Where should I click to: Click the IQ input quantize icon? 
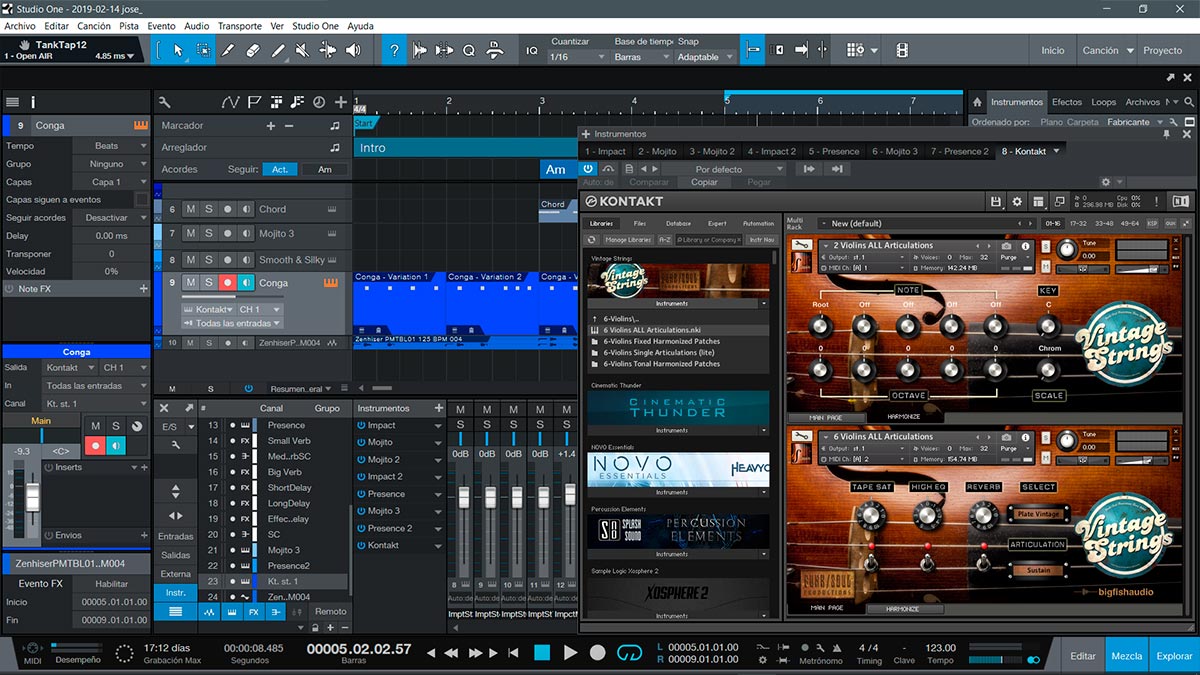click(x=531, y=50)
